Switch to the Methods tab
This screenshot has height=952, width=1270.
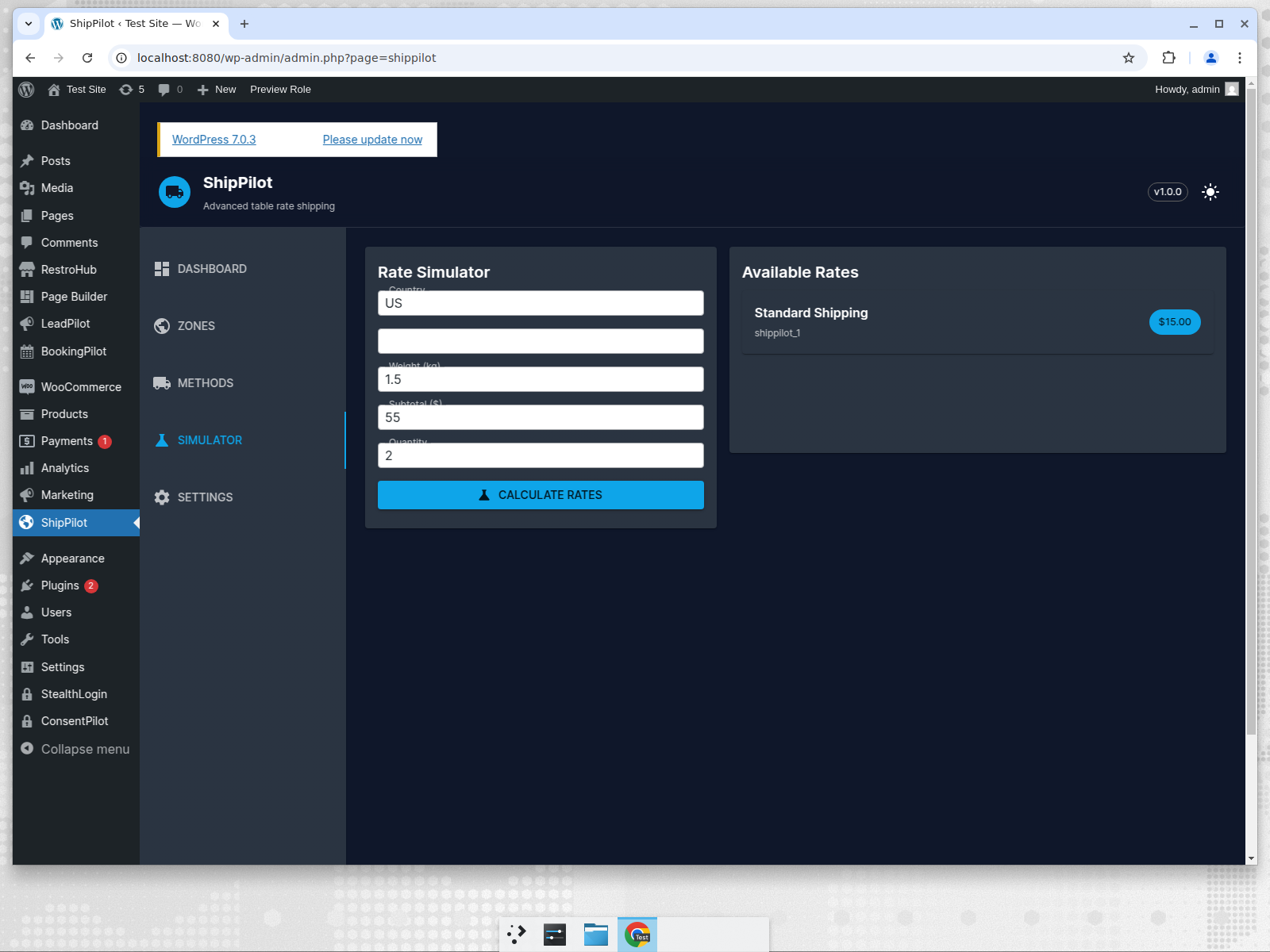(242, 383)
